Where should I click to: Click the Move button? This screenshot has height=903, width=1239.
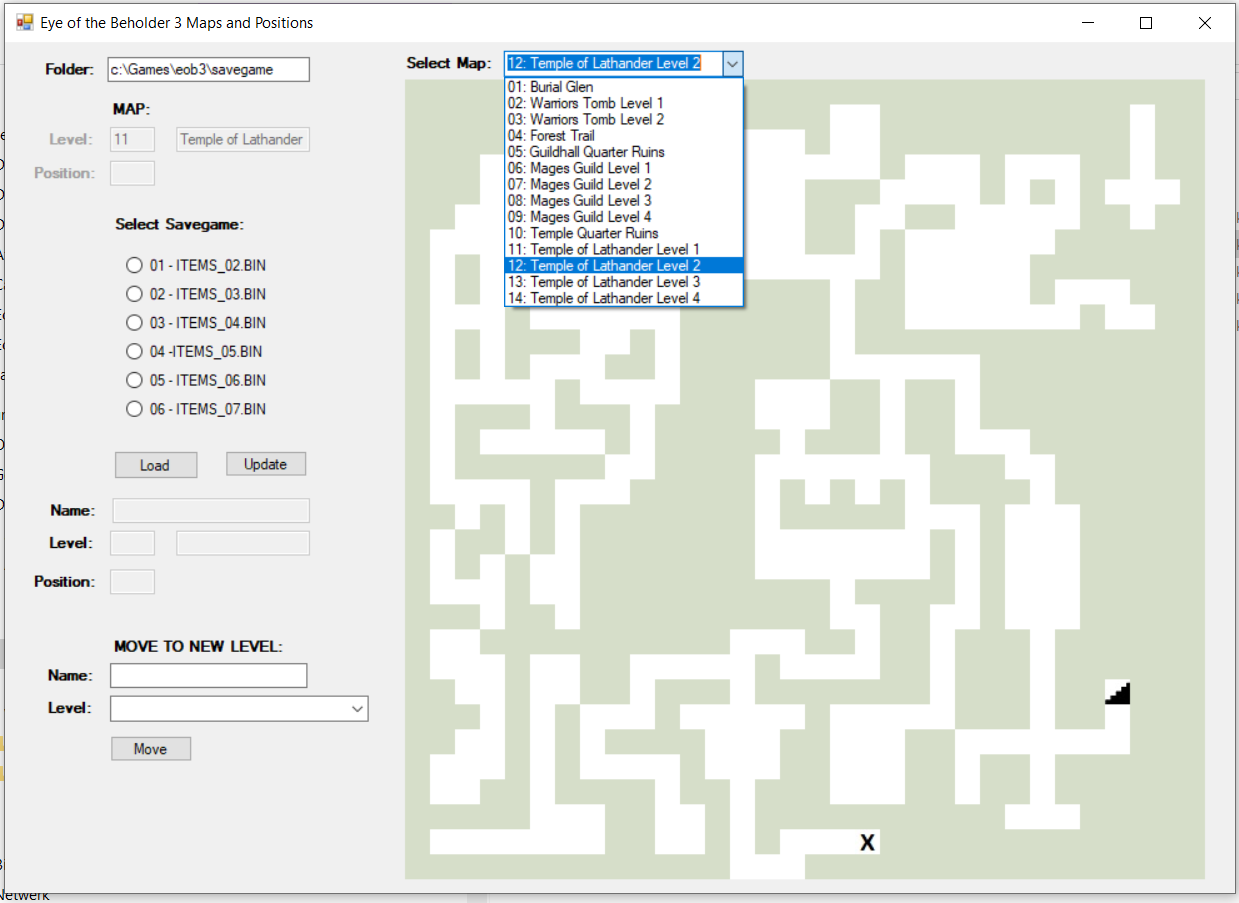150,749
